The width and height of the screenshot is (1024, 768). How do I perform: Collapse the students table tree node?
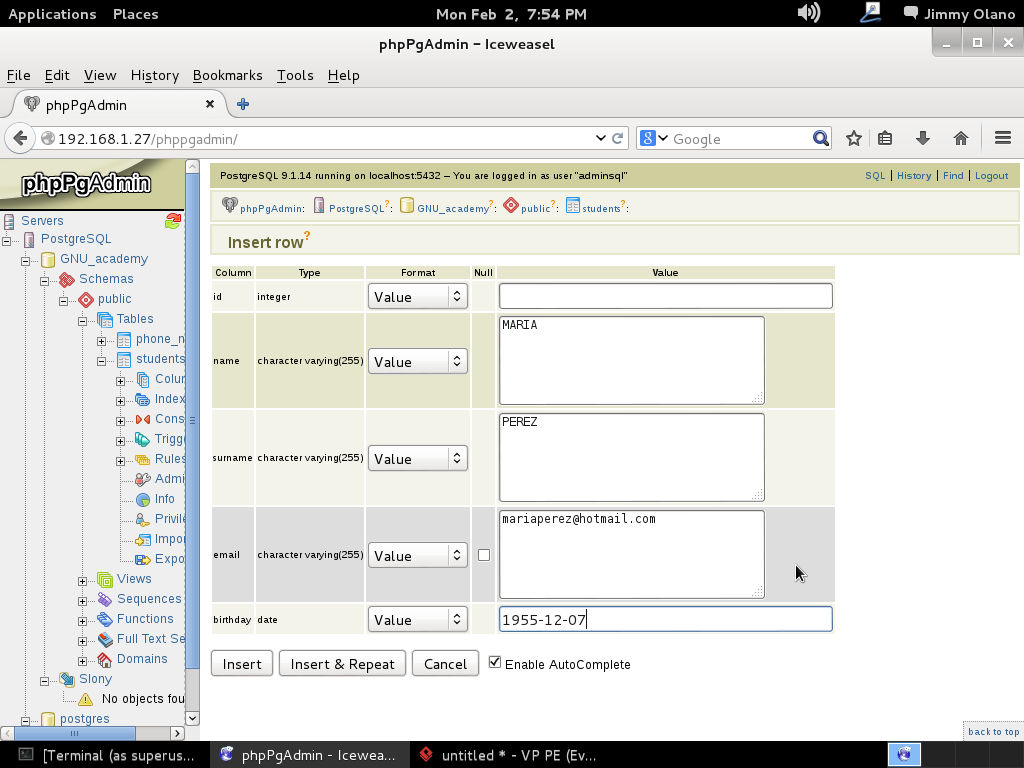[102, 359]
